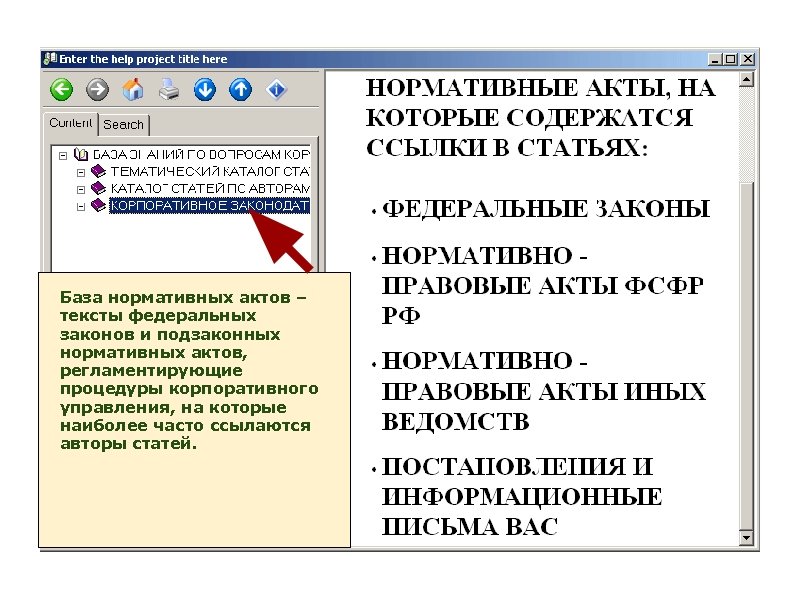Viewport: 800px width, 600px height.
Task: Click the green Back arrow icon
Action: point(62,90)
